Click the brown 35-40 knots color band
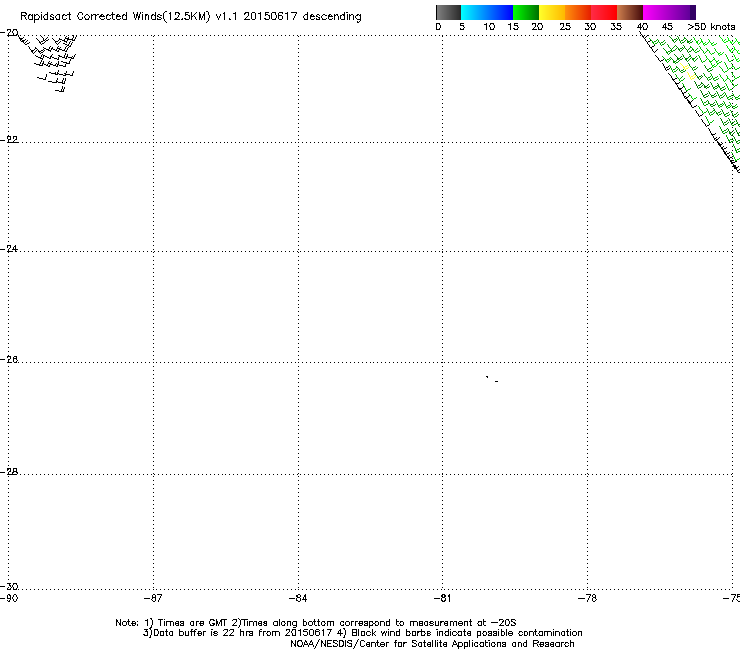Image resolution: width=740 pixels, height=650 pixels. 630,12
